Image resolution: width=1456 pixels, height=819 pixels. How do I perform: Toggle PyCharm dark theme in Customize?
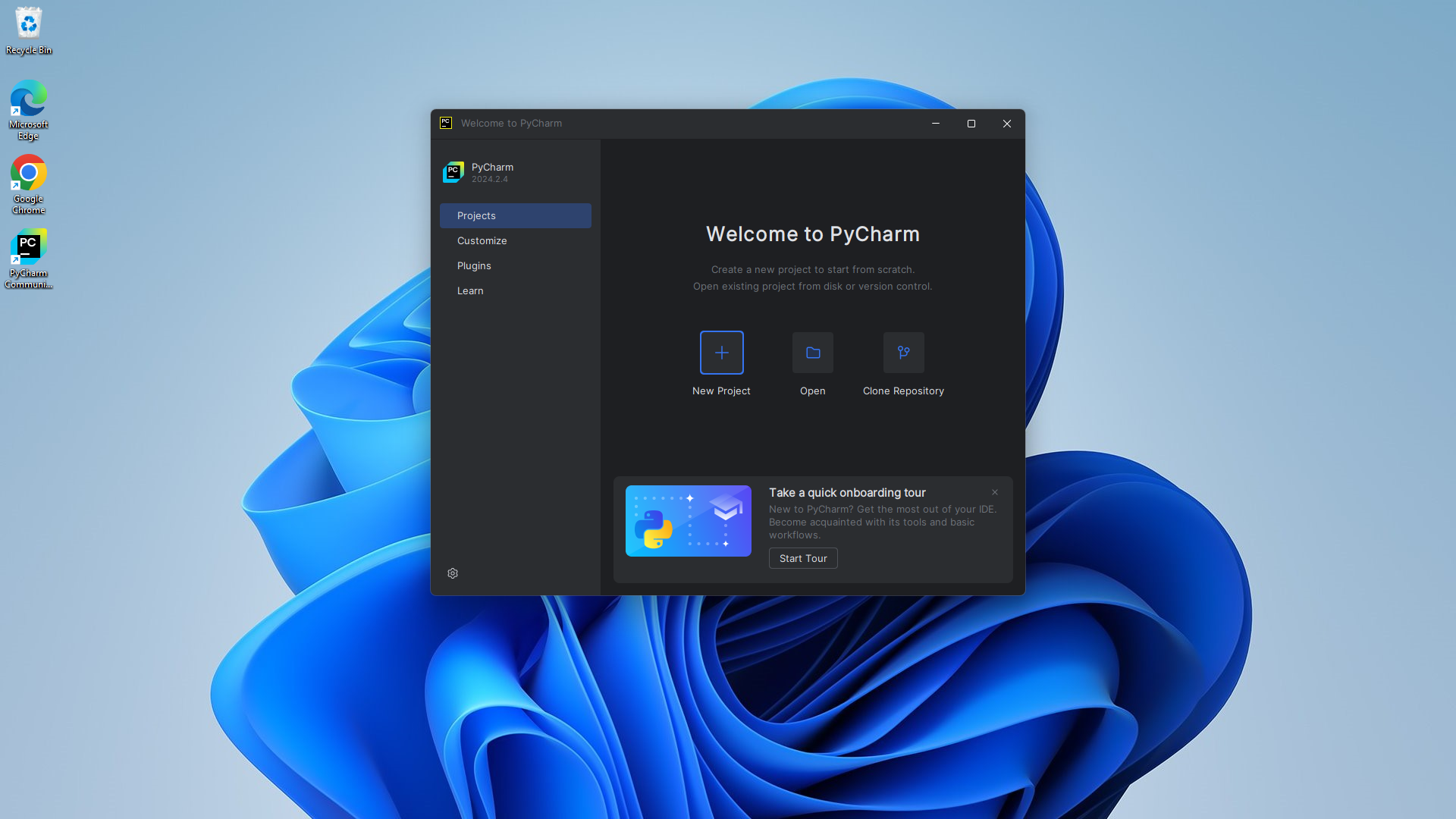(x=481, y=240)
